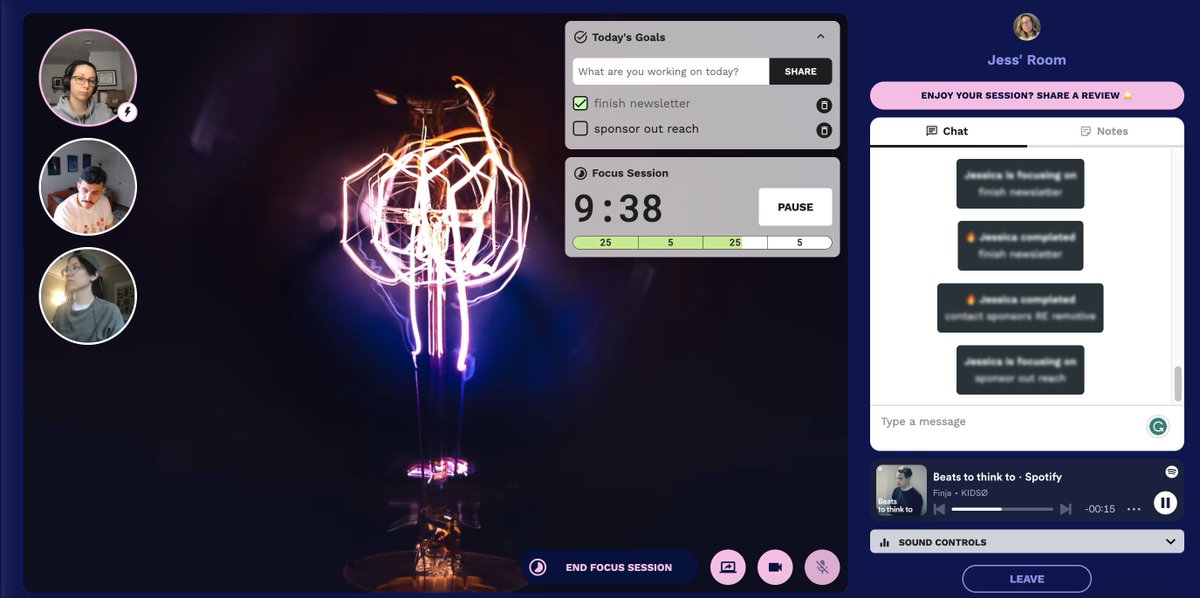This screenshot has height=598, width=1200.
Task: Click the lightning bolt badge on avatar
Action: [127, 112]
